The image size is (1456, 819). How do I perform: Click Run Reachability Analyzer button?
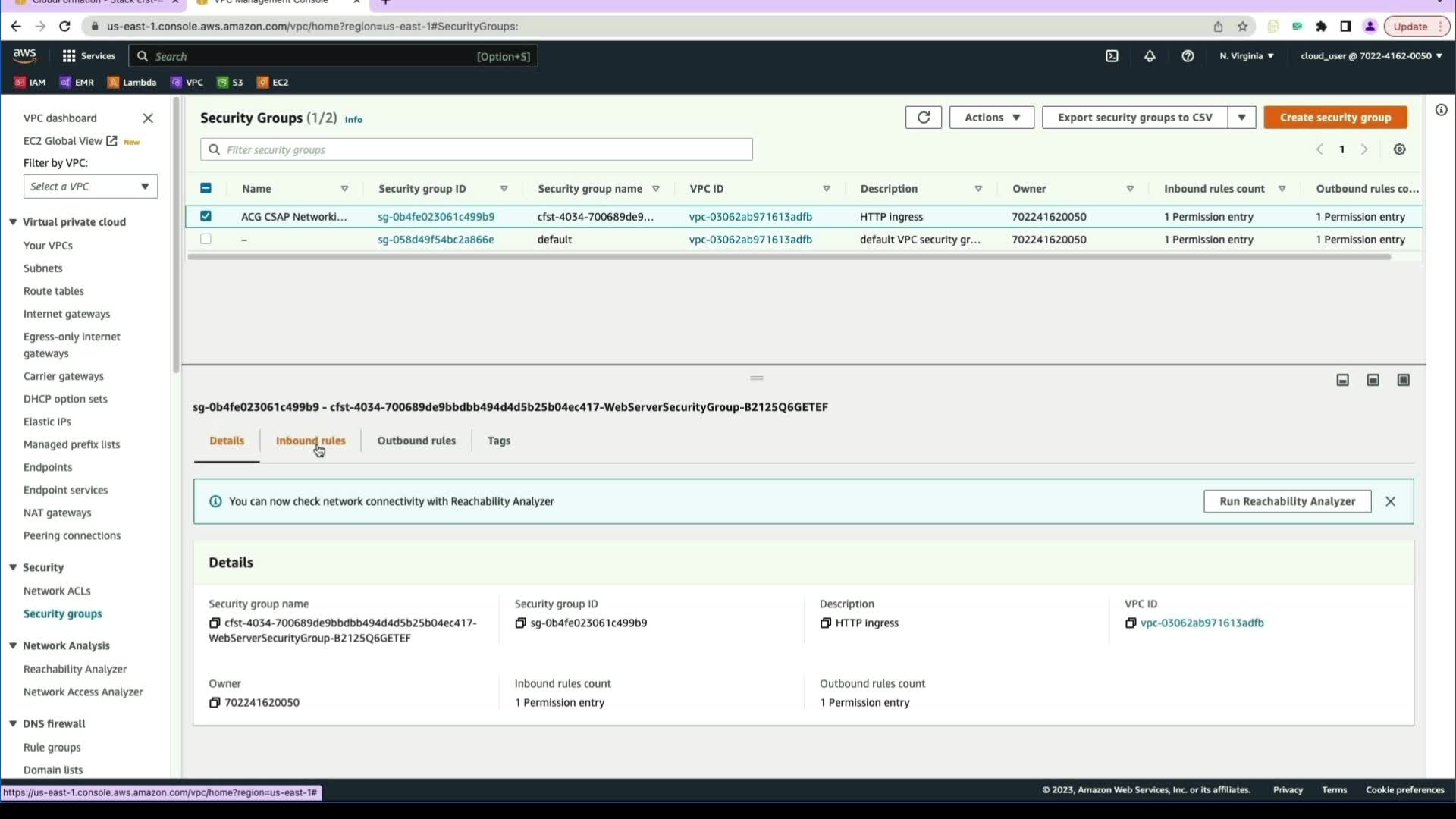[x=1287, y=501]
